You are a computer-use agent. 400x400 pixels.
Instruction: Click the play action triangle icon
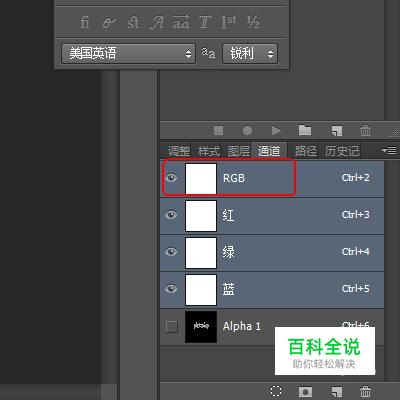click(276, 130)
